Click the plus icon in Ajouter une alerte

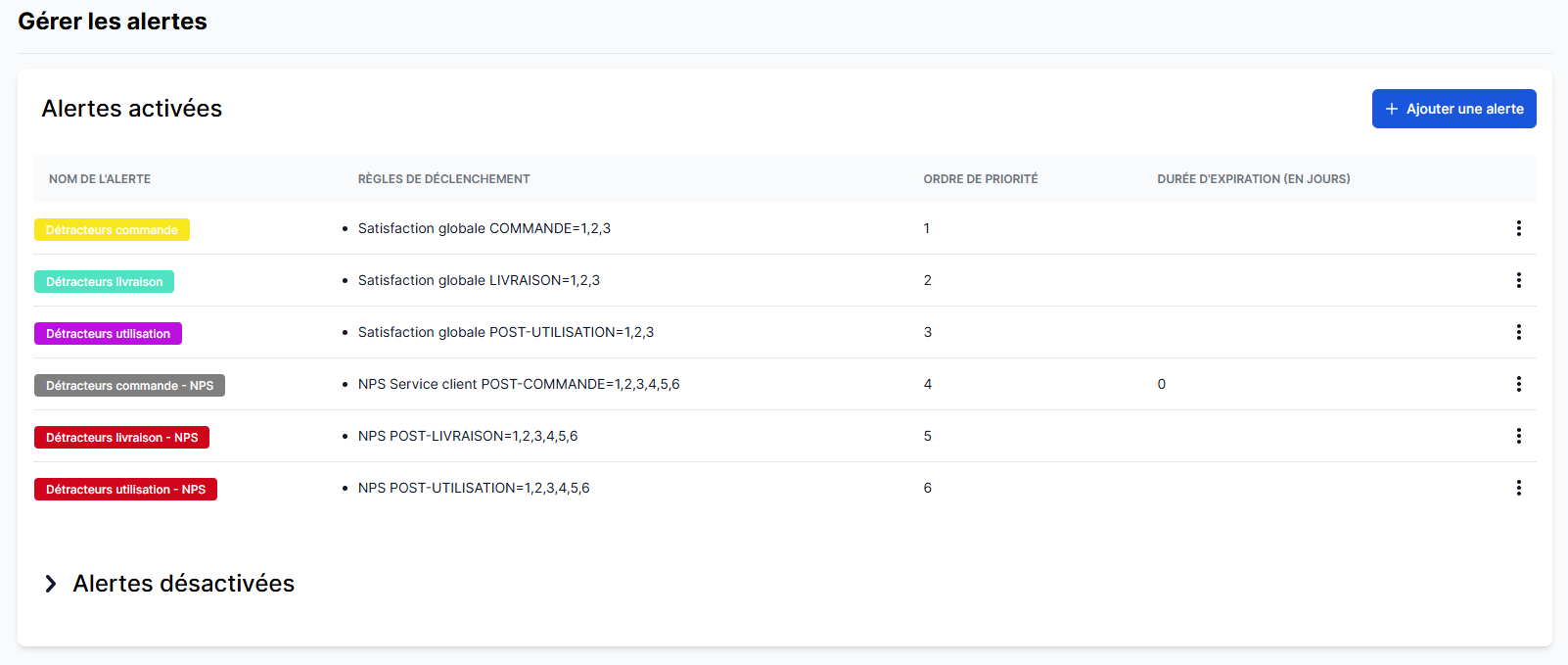tap(1391, 109)
